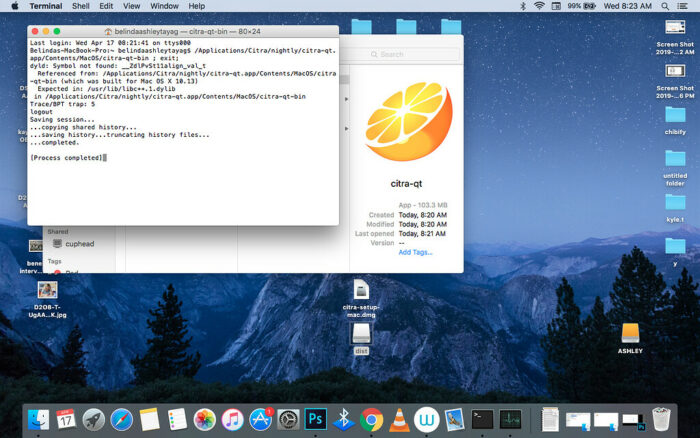Open VLC cone icon in Dock
The image size is (700, 438).
(x=399, y=420)
